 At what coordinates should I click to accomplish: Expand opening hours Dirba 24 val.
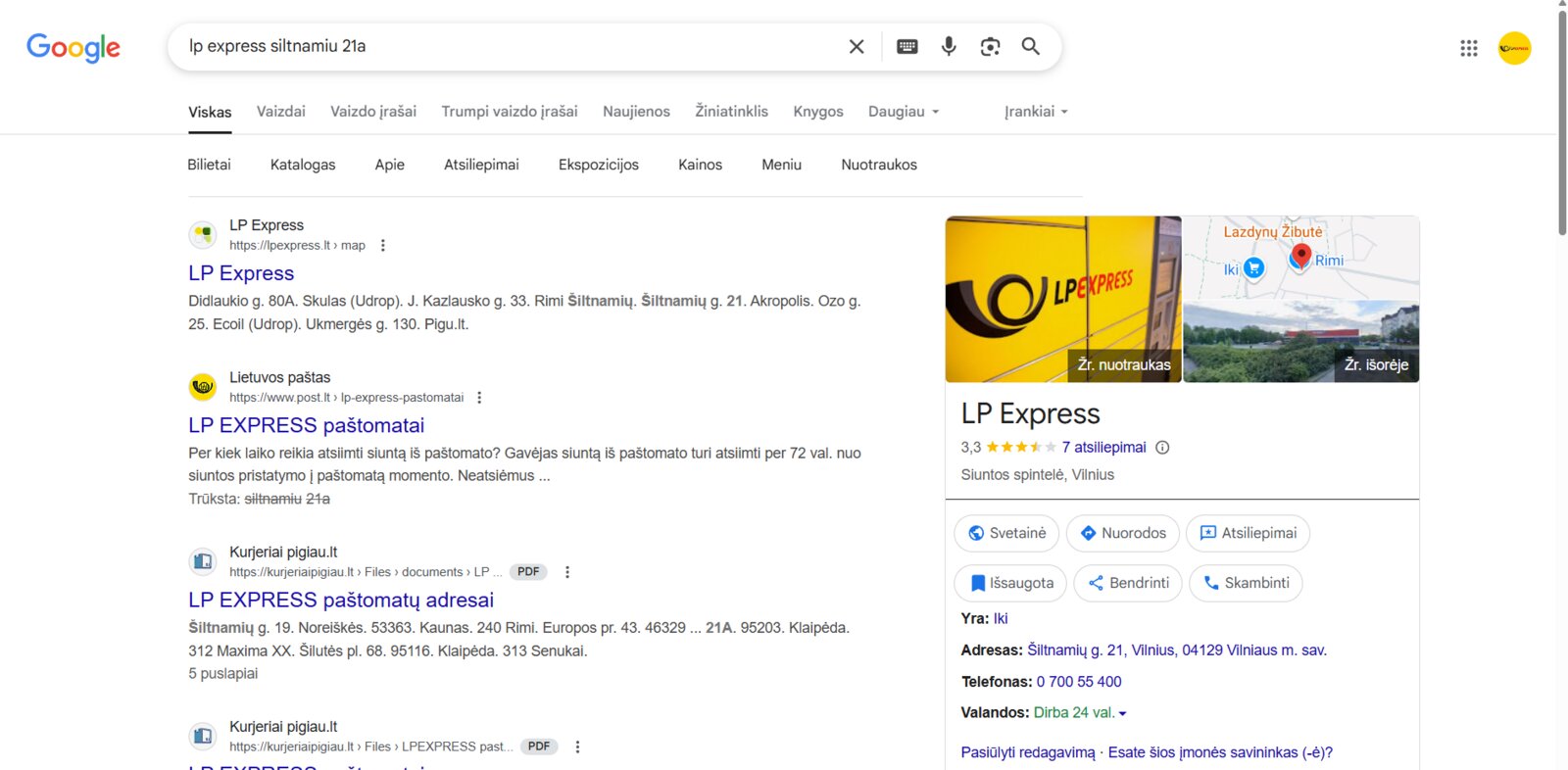tap(1080, 713)
